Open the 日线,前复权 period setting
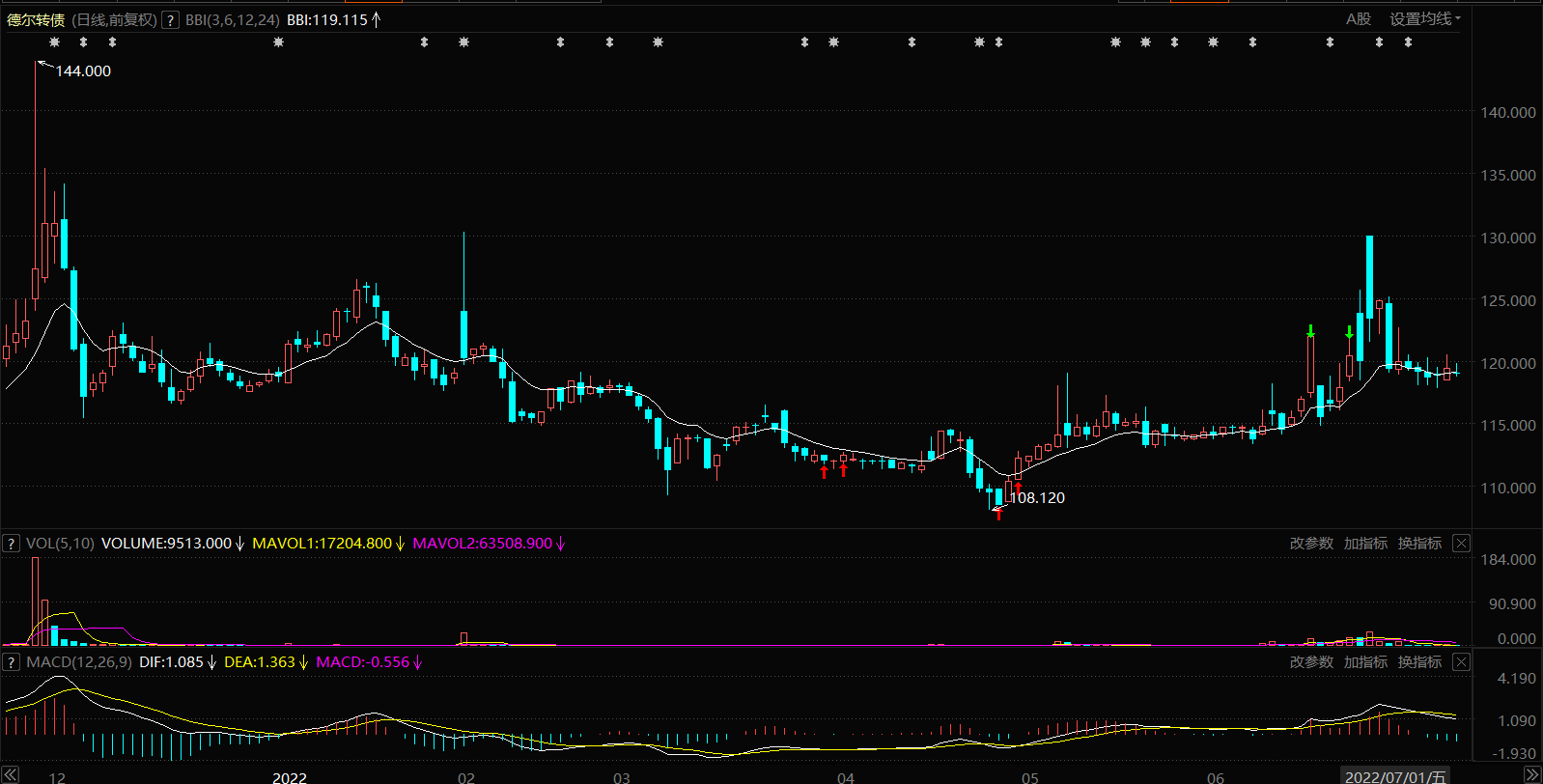The width and height of the screenshot is (1543, 784). click(x=114, y=20)
